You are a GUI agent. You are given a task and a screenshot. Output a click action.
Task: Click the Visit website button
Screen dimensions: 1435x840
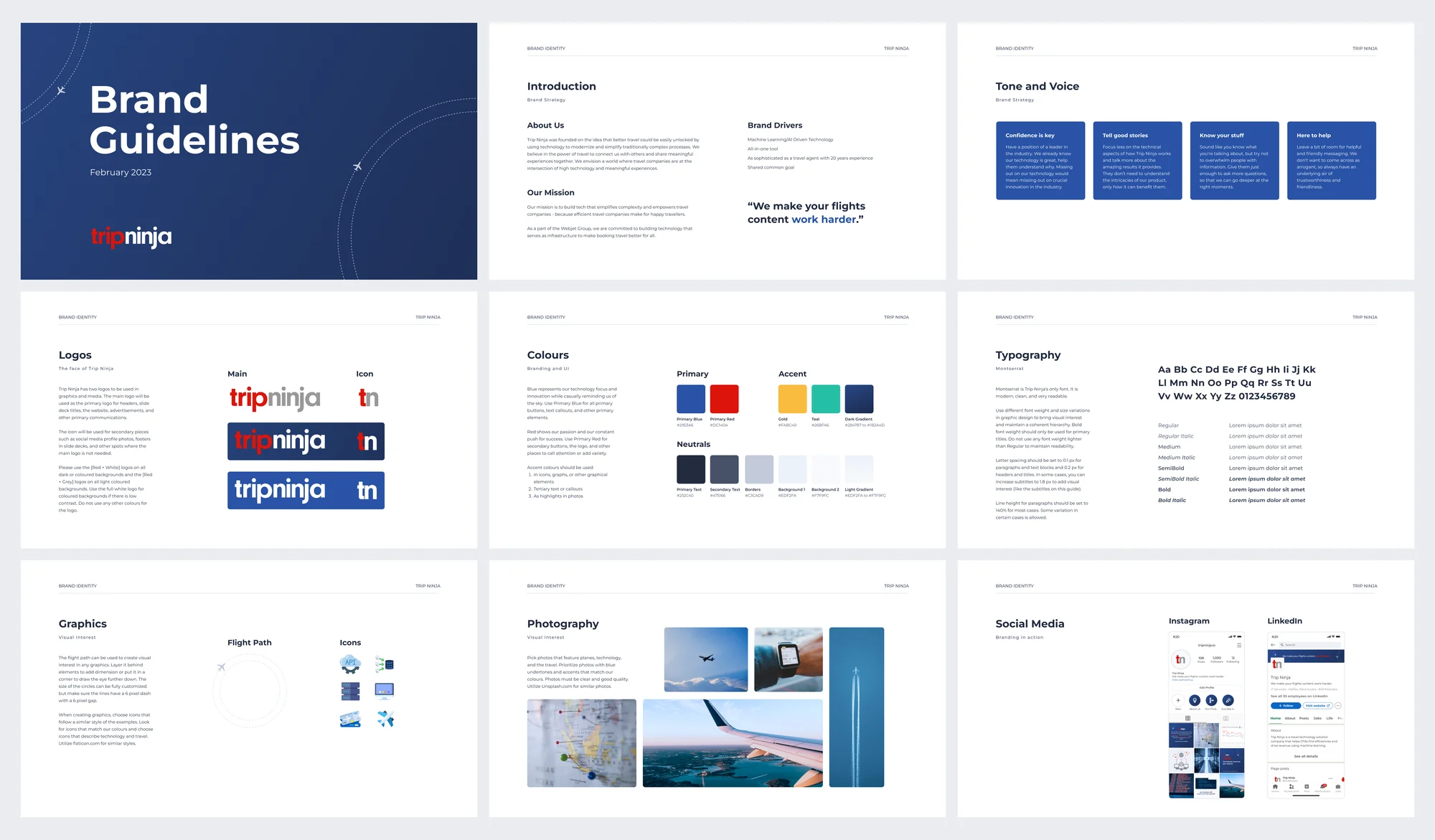[x=1318, y=706]
